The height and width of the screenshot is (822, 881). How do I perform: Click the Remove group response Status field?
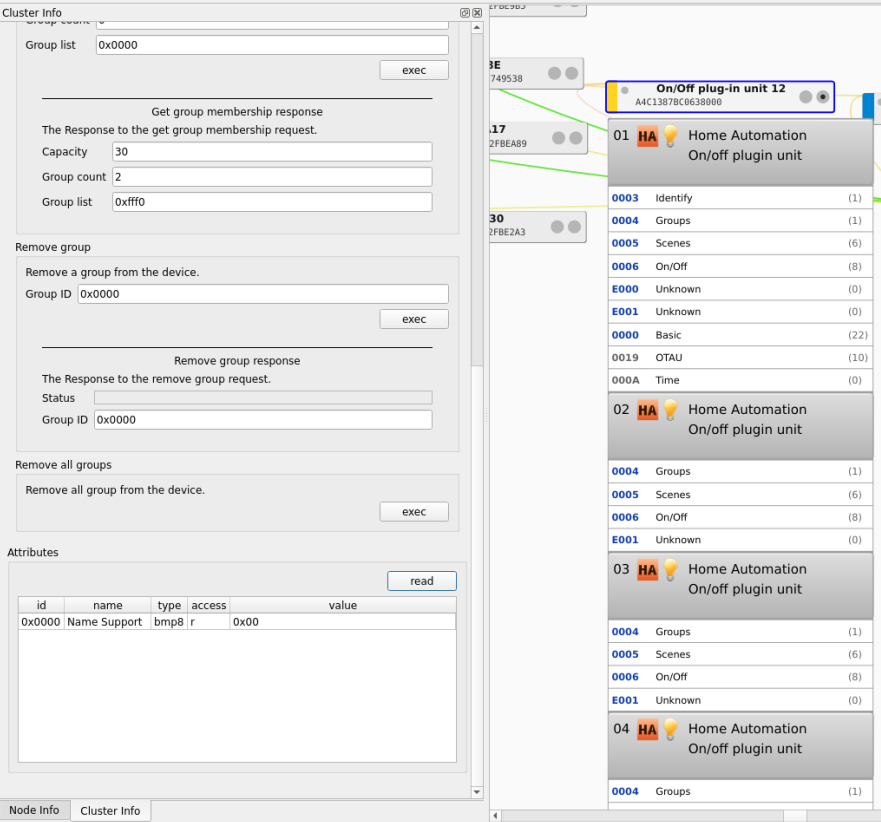tap(263, 398)
